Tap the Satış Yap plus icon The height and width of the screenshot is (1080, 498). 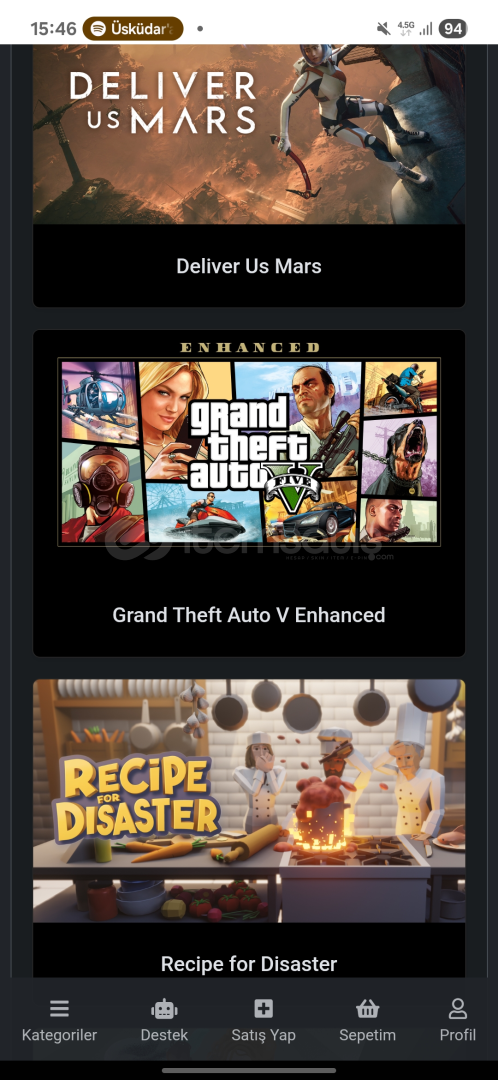(x=263, y=1009)
